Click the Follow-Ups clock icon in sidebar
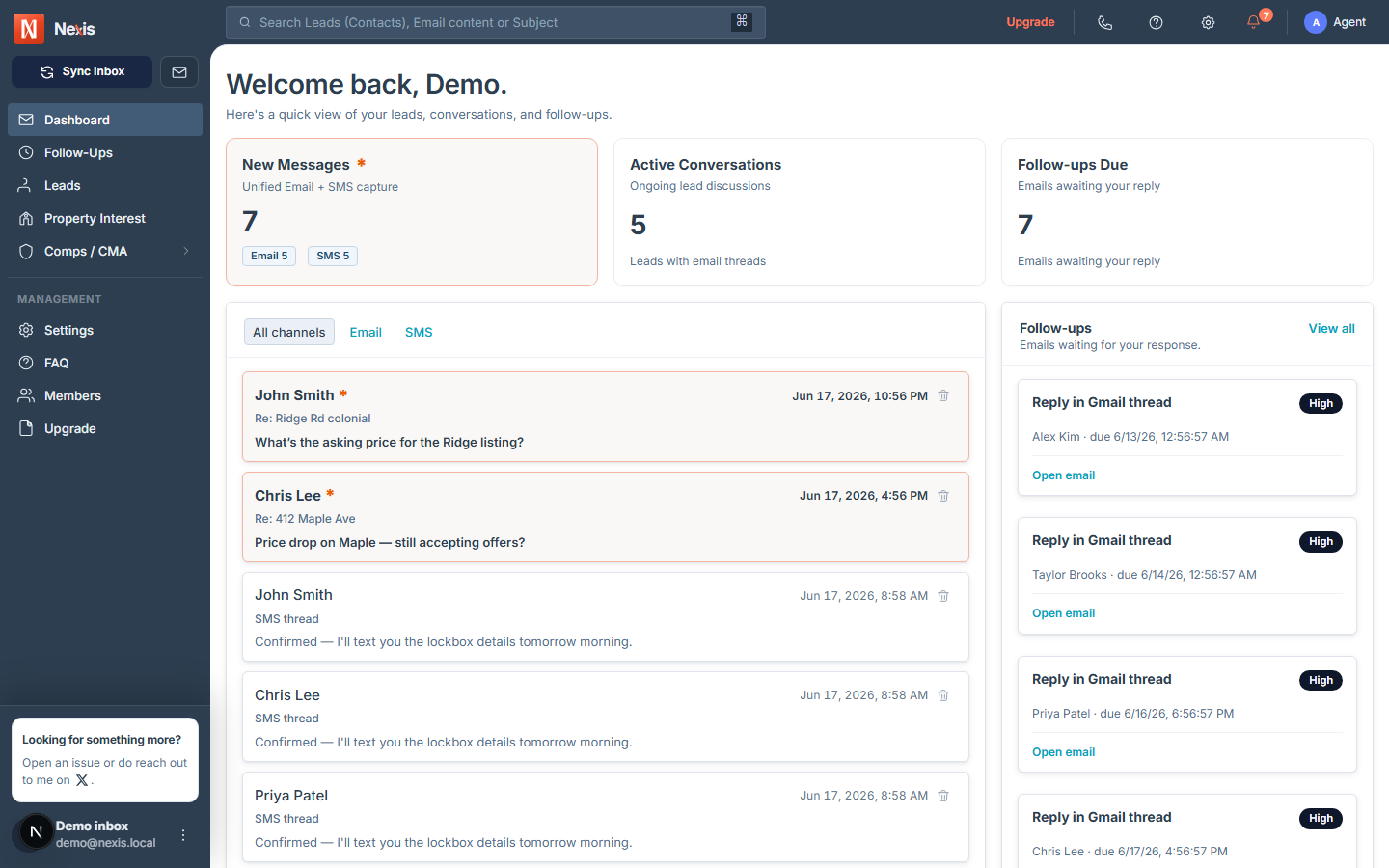 tap(26, 152)
